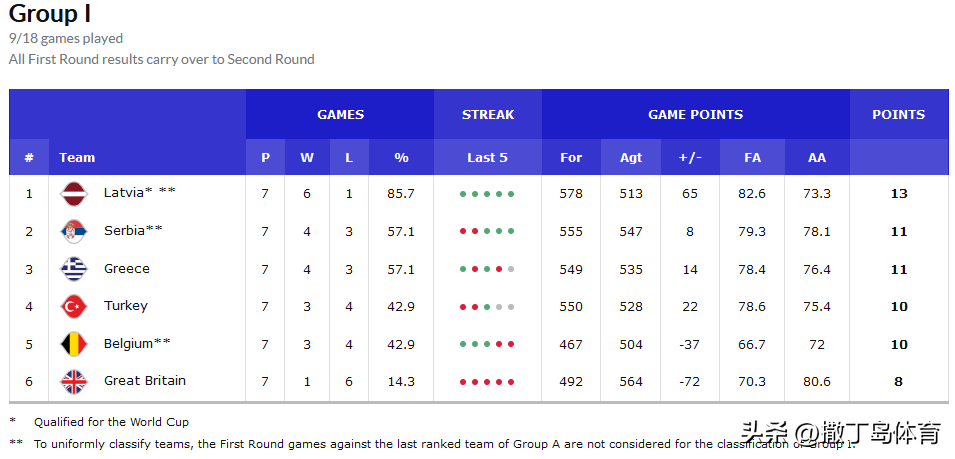
Task: Click Latvia's Last 5 streak dots
Action: point(487,194)
